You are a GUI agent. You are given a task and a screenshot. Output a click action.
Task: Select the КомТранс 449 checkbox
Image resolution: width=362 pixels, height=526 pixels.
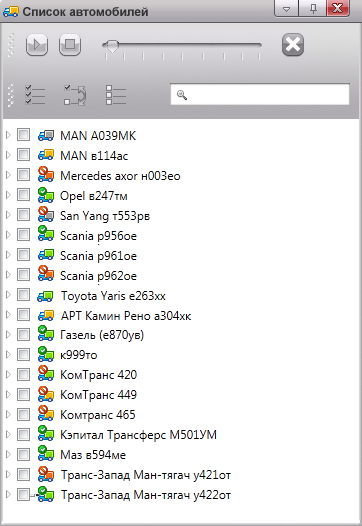(23, 394)
